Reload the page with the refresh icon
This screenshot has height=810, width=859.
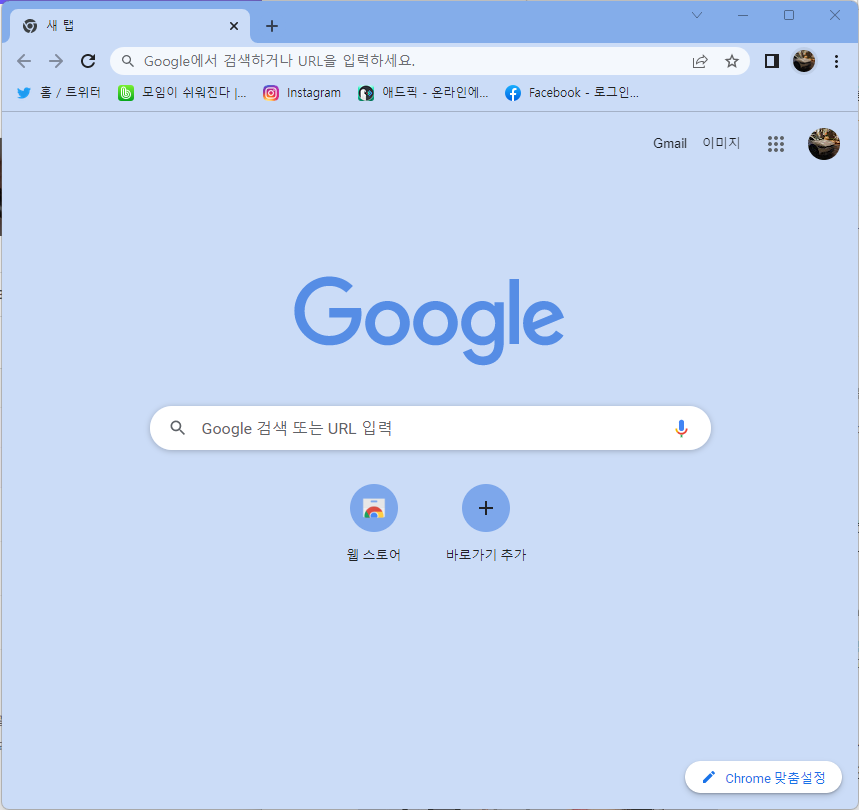pyautogui.click(x=87, y=61)
